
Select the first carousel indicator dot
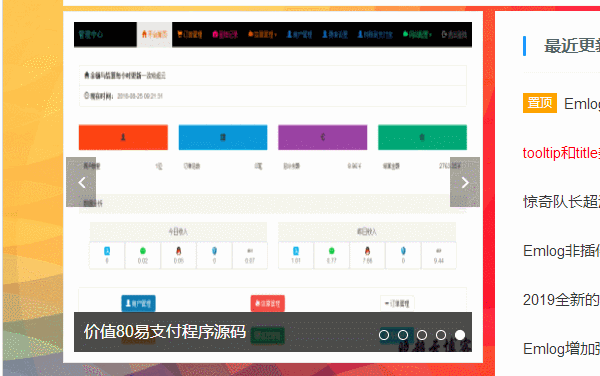point(384,335)
